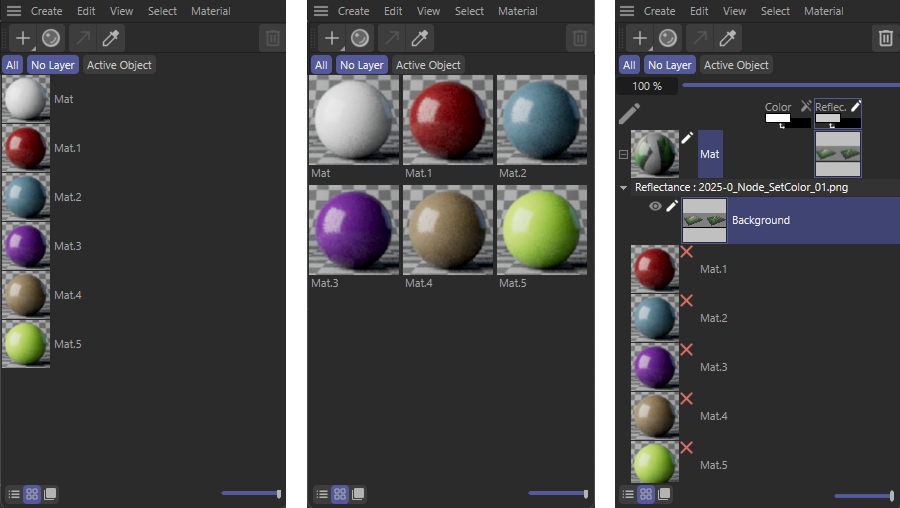Screen dimensions: 900x508
Task: Select eyedropper tool in right panel toolbar
Action: click(727, 38)
